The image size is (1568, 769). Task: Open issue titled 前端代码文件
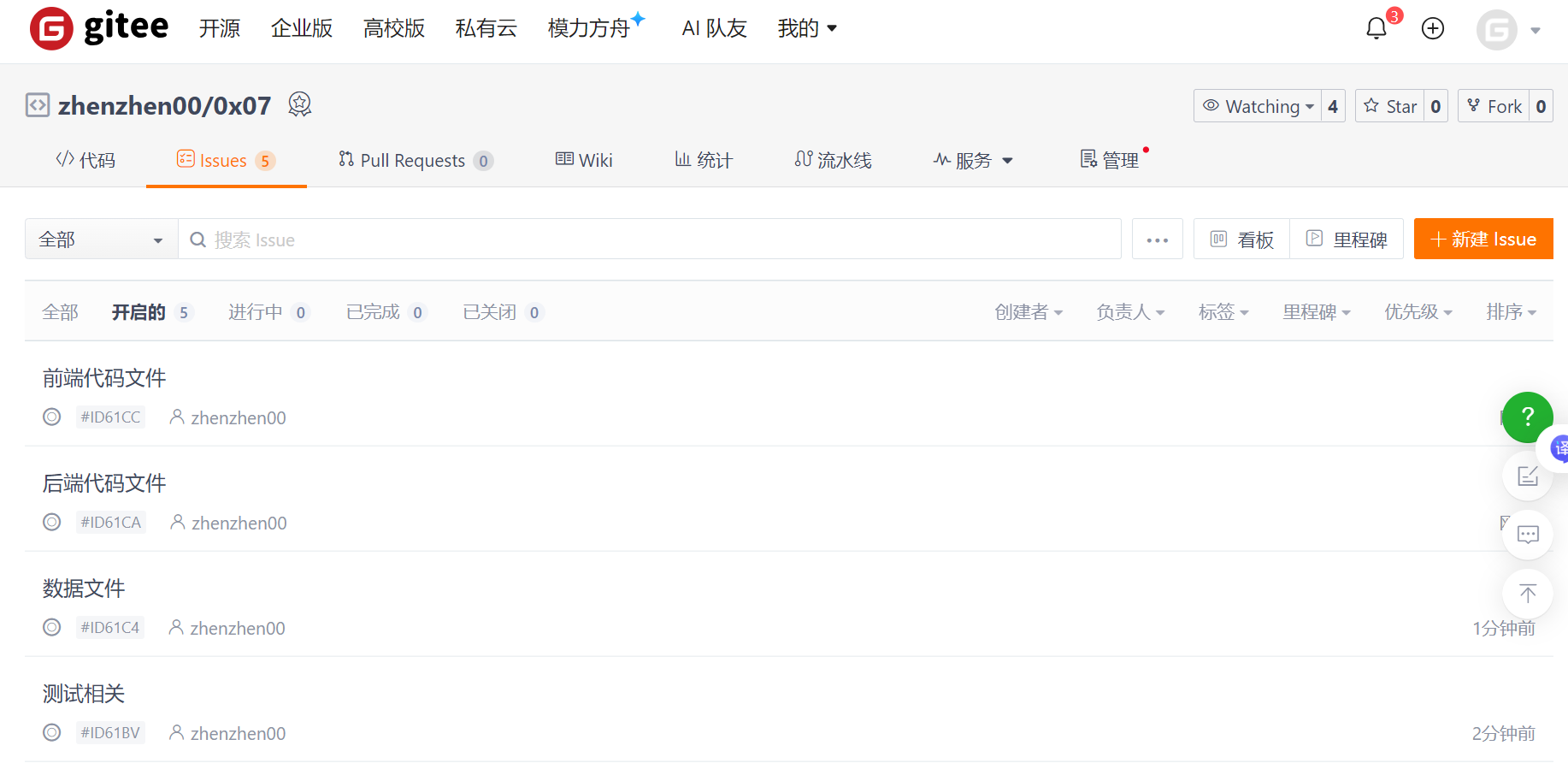pos(104,377)
